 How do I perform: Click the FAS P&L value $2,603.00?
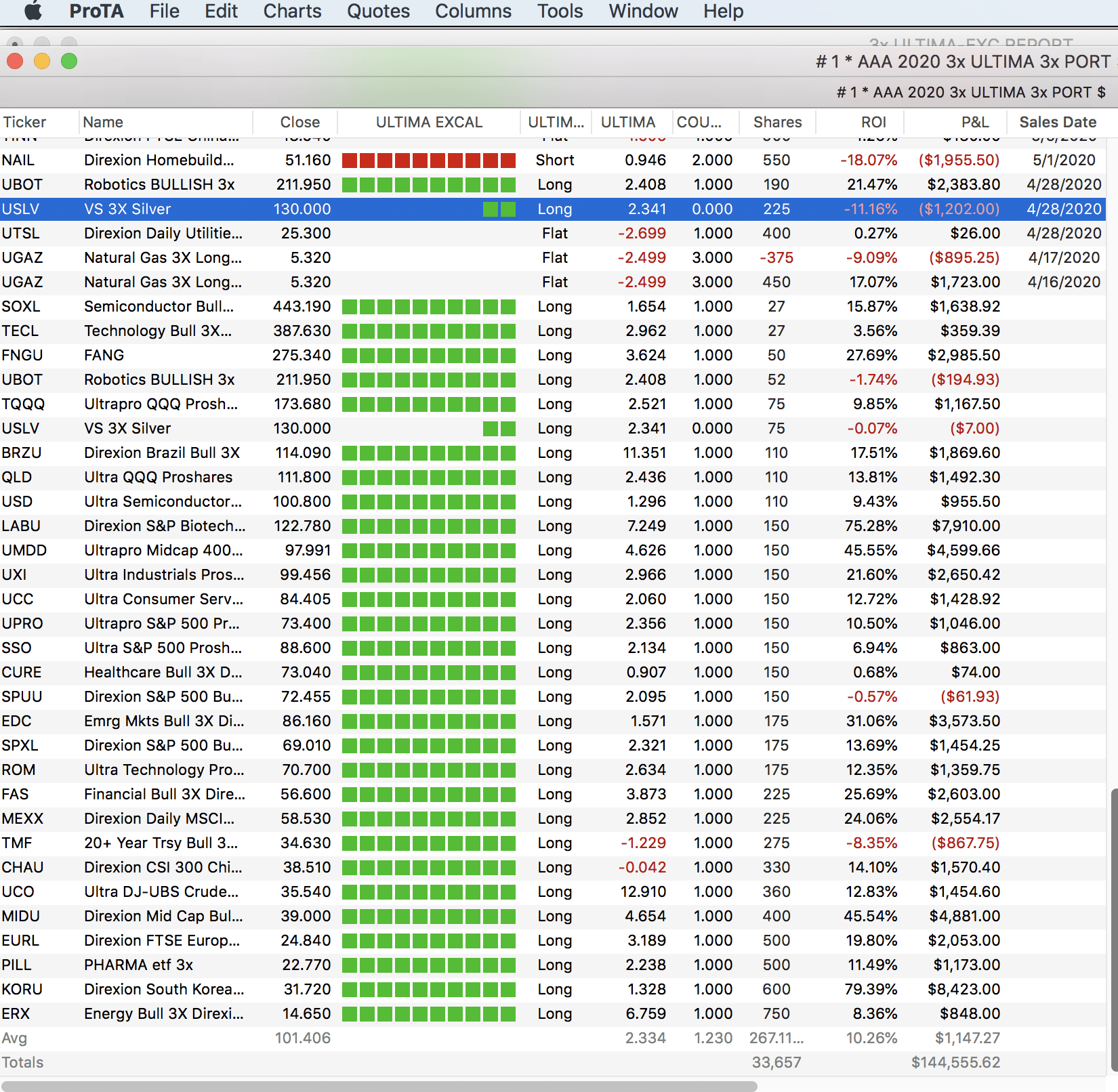click(964, 794)
